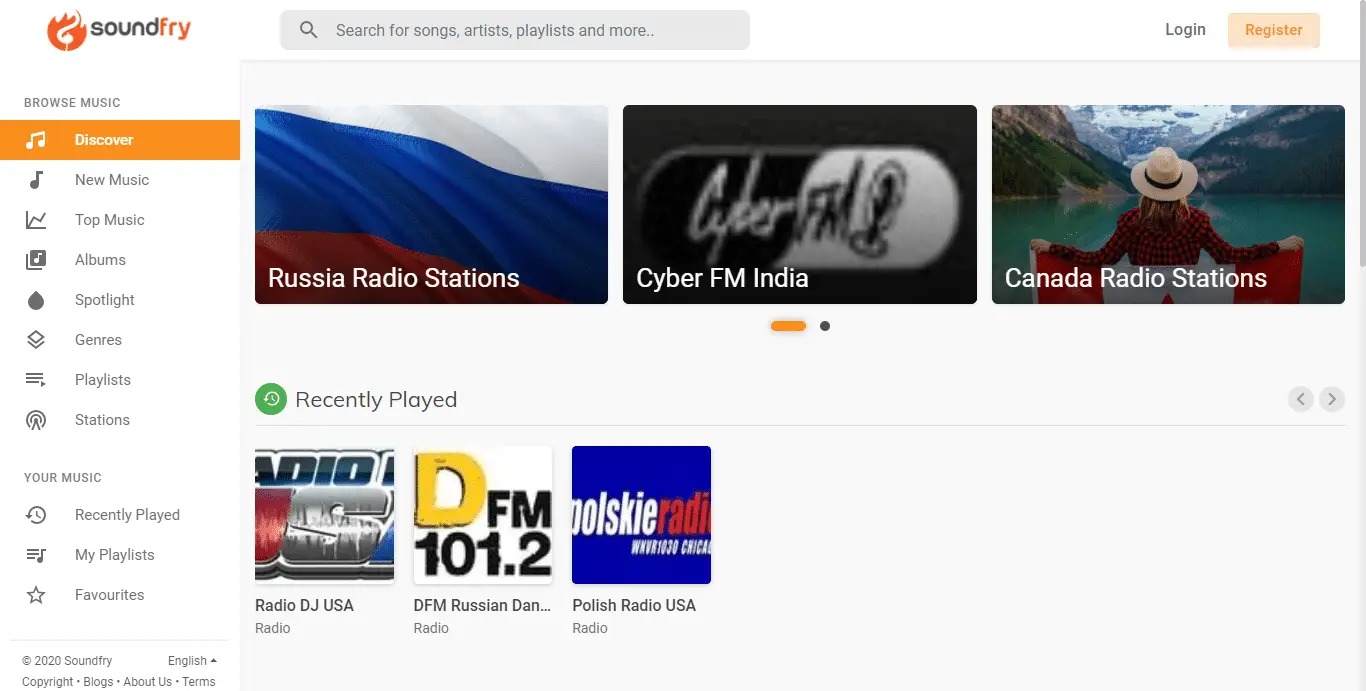Open the Terms footer link
Screen dimensions: 1366x691
pos(199,682)
